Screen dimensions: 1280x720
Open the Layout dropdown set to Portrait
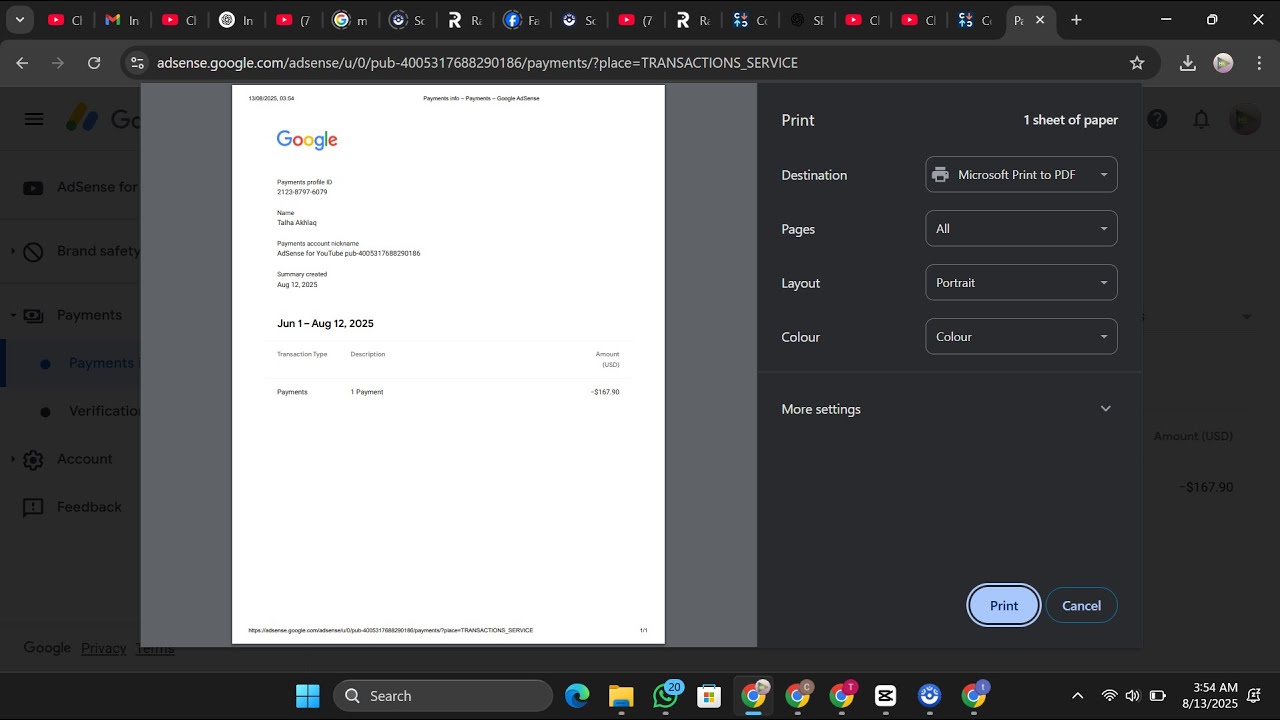[x=1021, y=283]
